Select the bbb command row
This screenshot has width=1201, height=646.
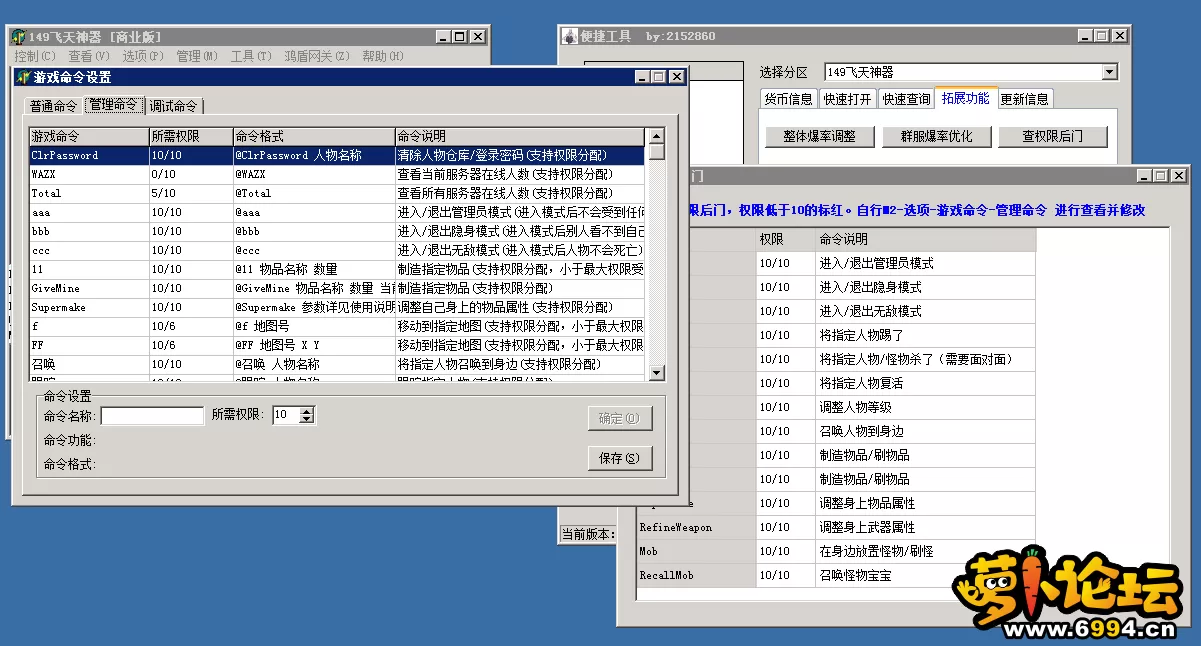337,231
